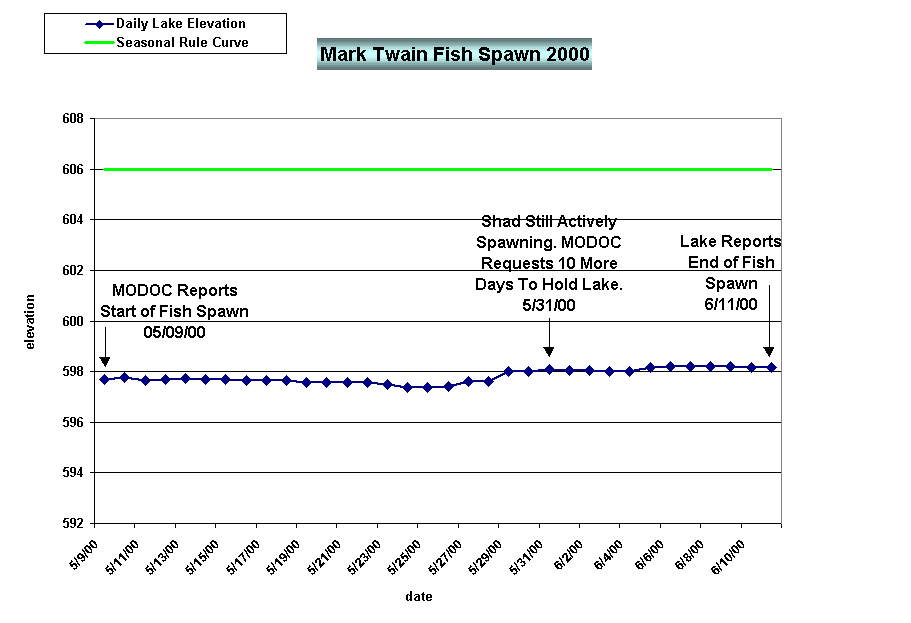
Task: Select the horizontal date axis title
Action: coord(419,596)
